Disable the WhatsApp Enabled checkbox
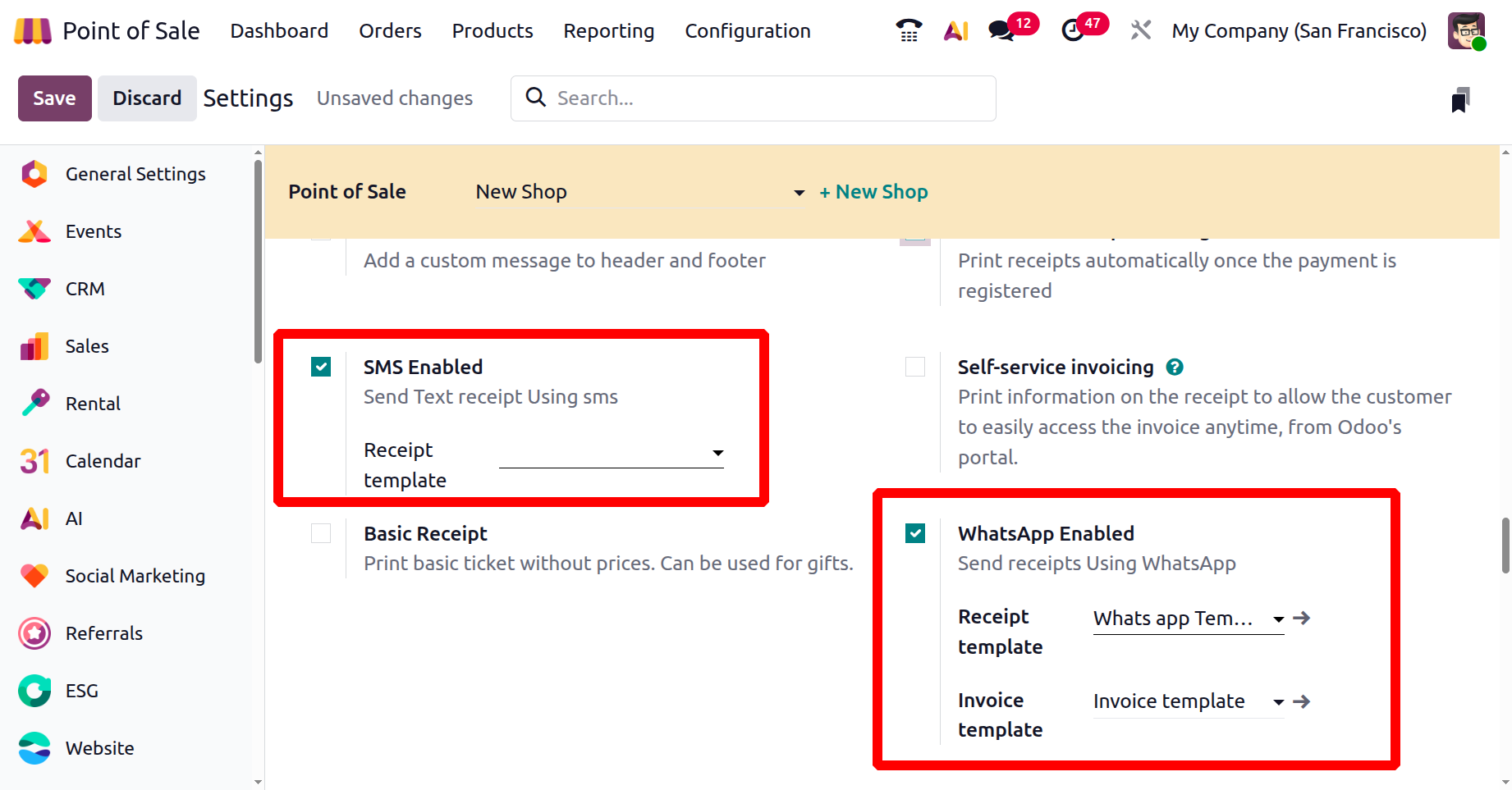The image size is (1512, 790). (x=915, y=533)
